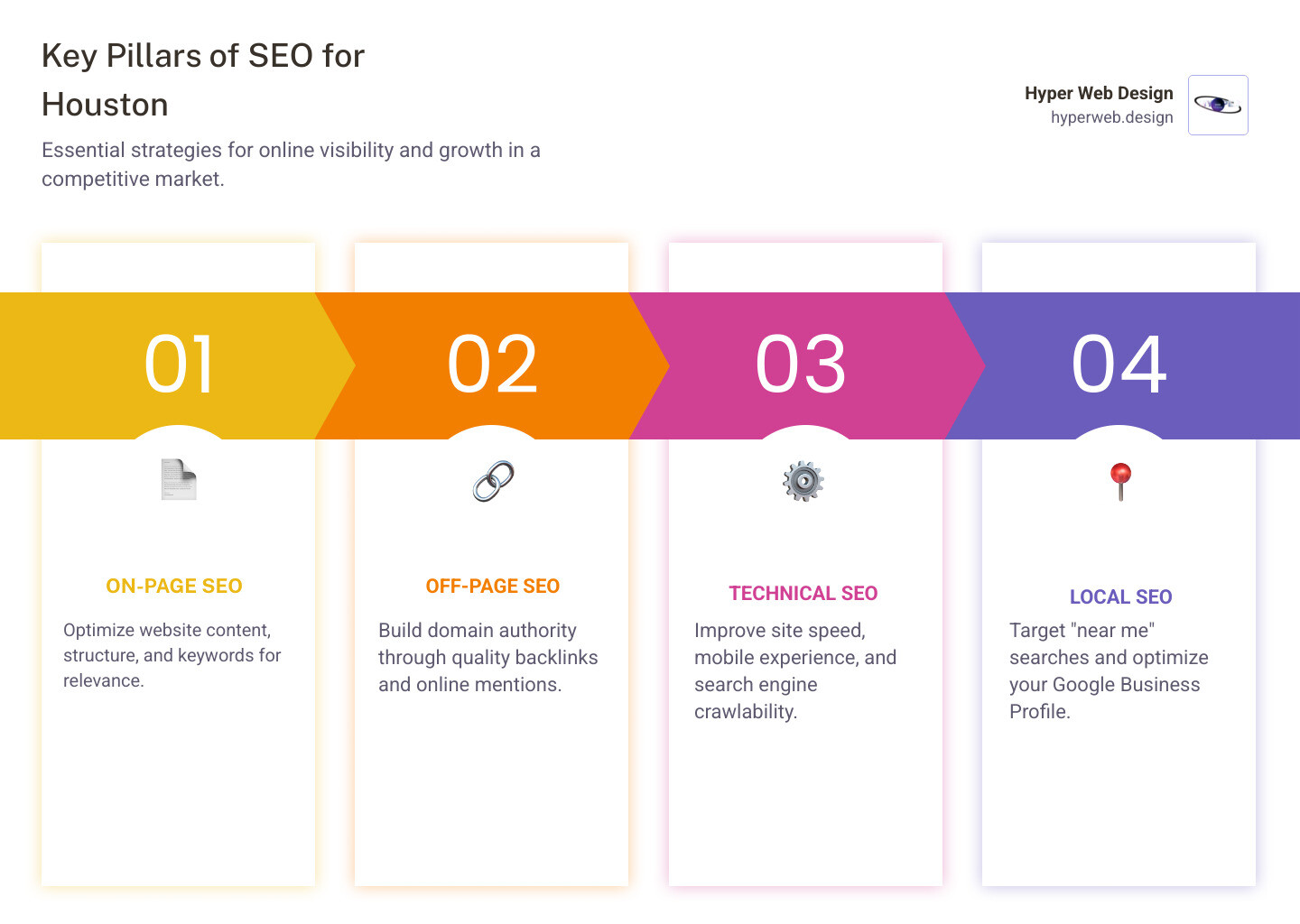
Task: Click the red pushpin icon
Action: click(x=1120, y=479)
